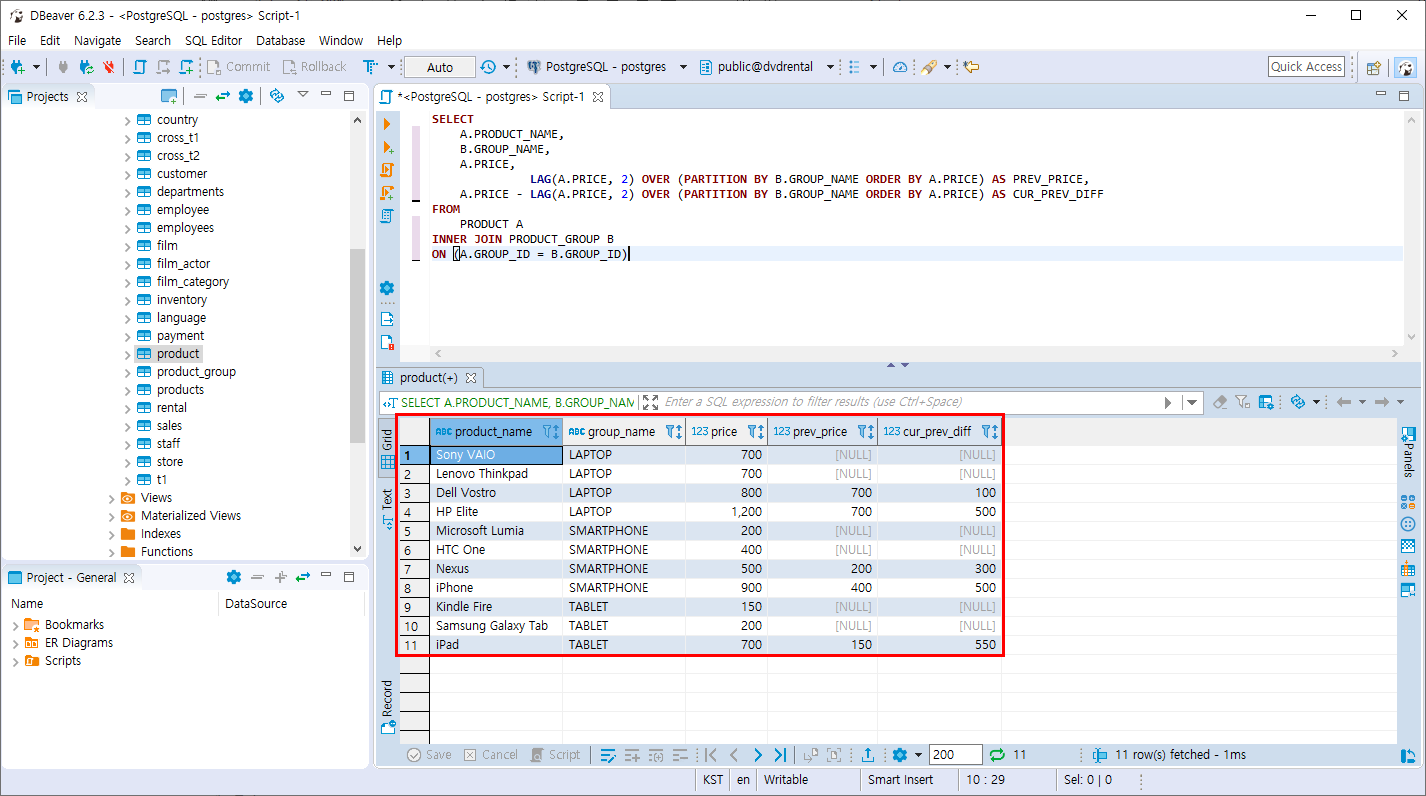
Task: Click results refresh green arrows icon
Action: click(997, 755)
